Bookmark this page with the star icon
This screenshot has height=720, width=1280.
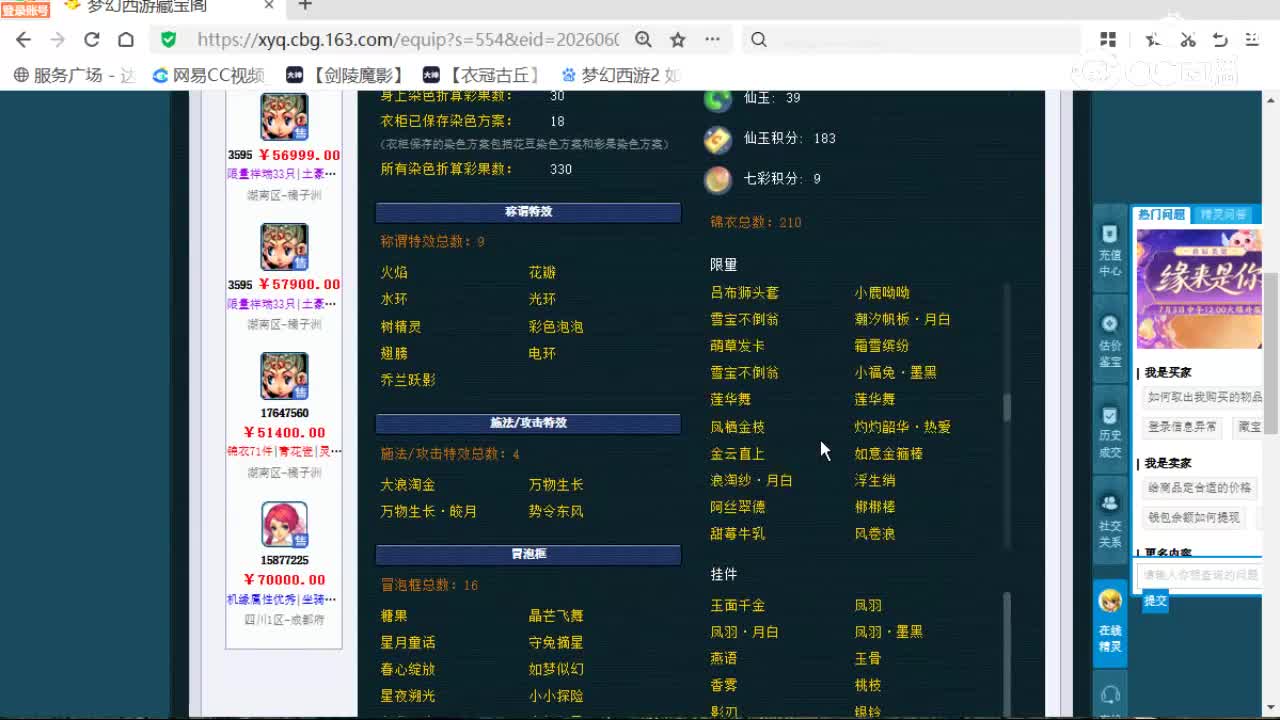tap(678, 40)
